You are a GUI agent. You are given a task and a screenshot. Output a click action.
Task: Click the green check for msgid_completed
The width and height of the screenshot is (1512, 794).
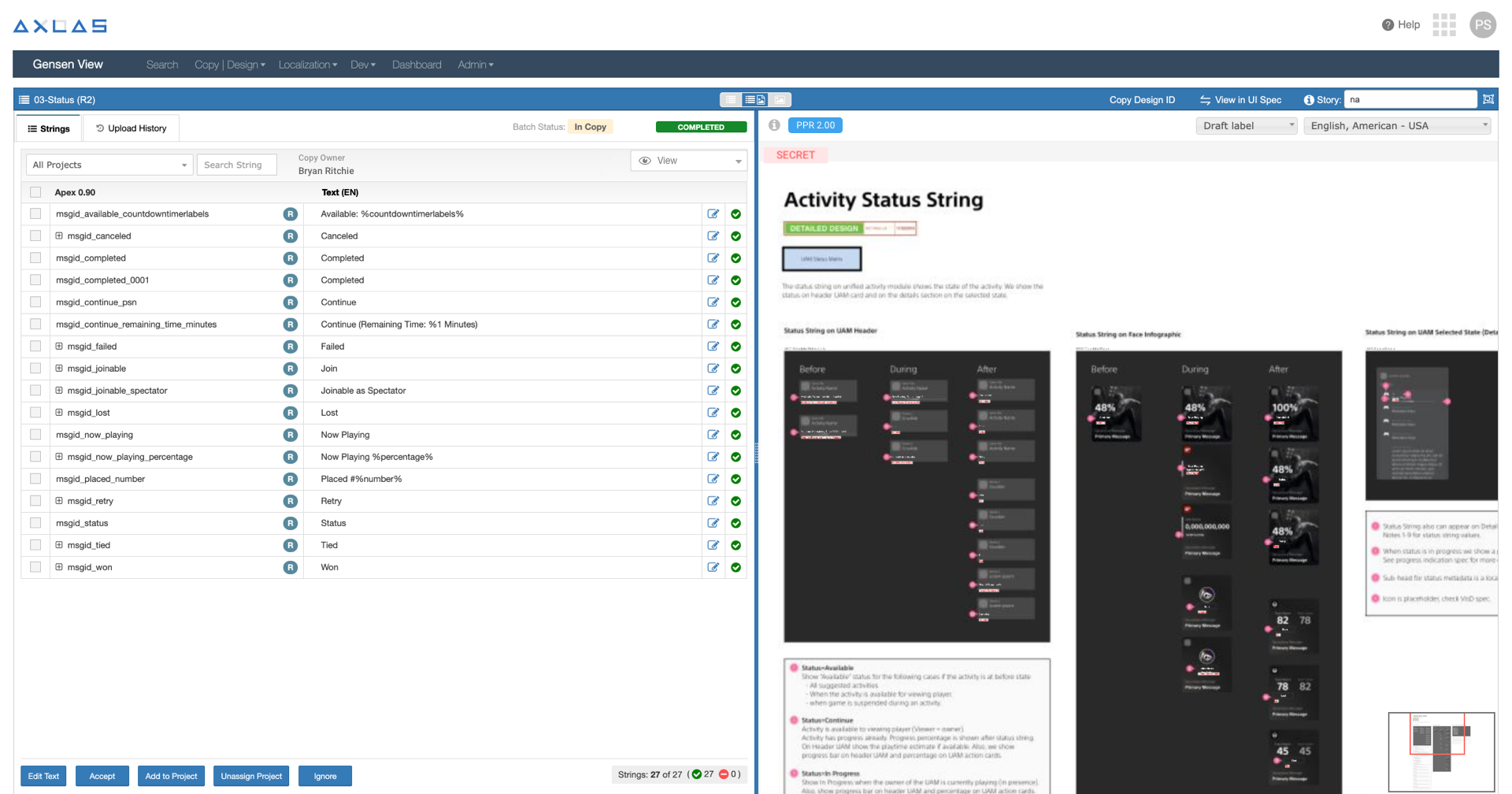[736, 258]
